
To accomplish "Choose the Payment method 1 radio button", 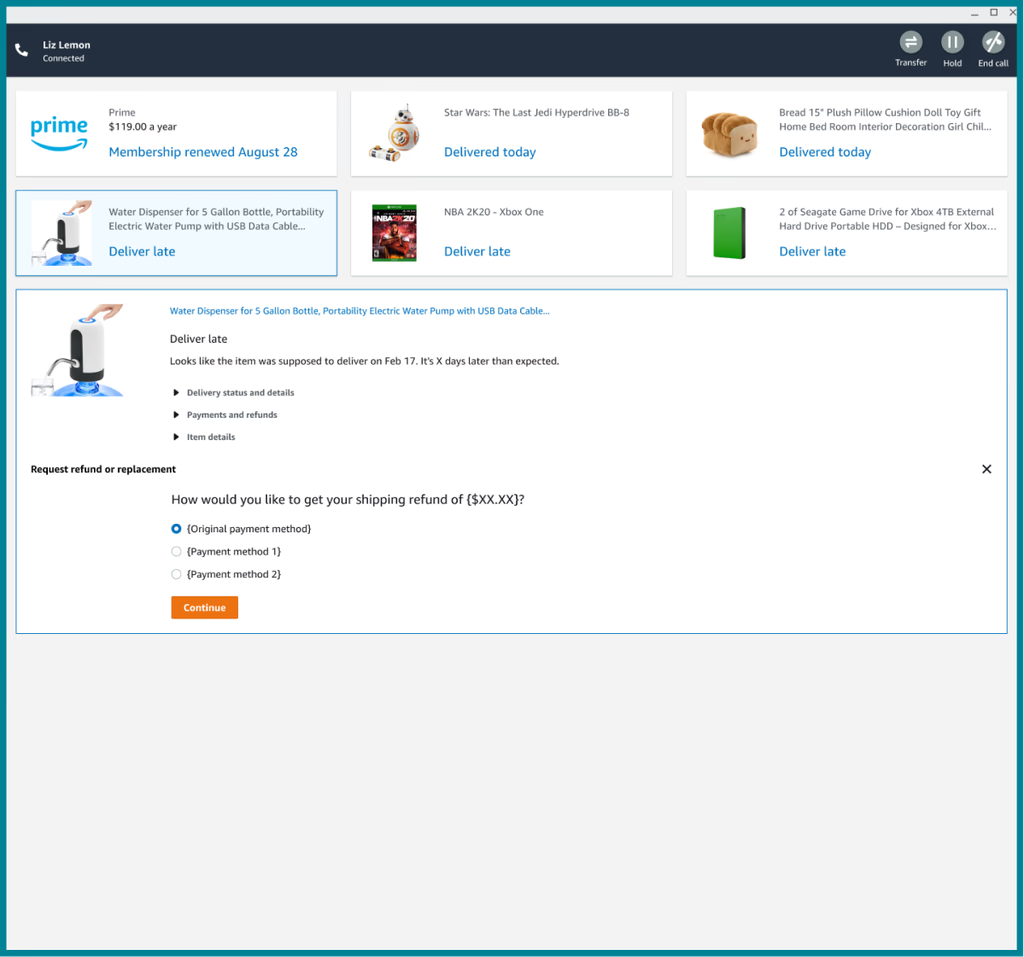I will tap(177, 552).
